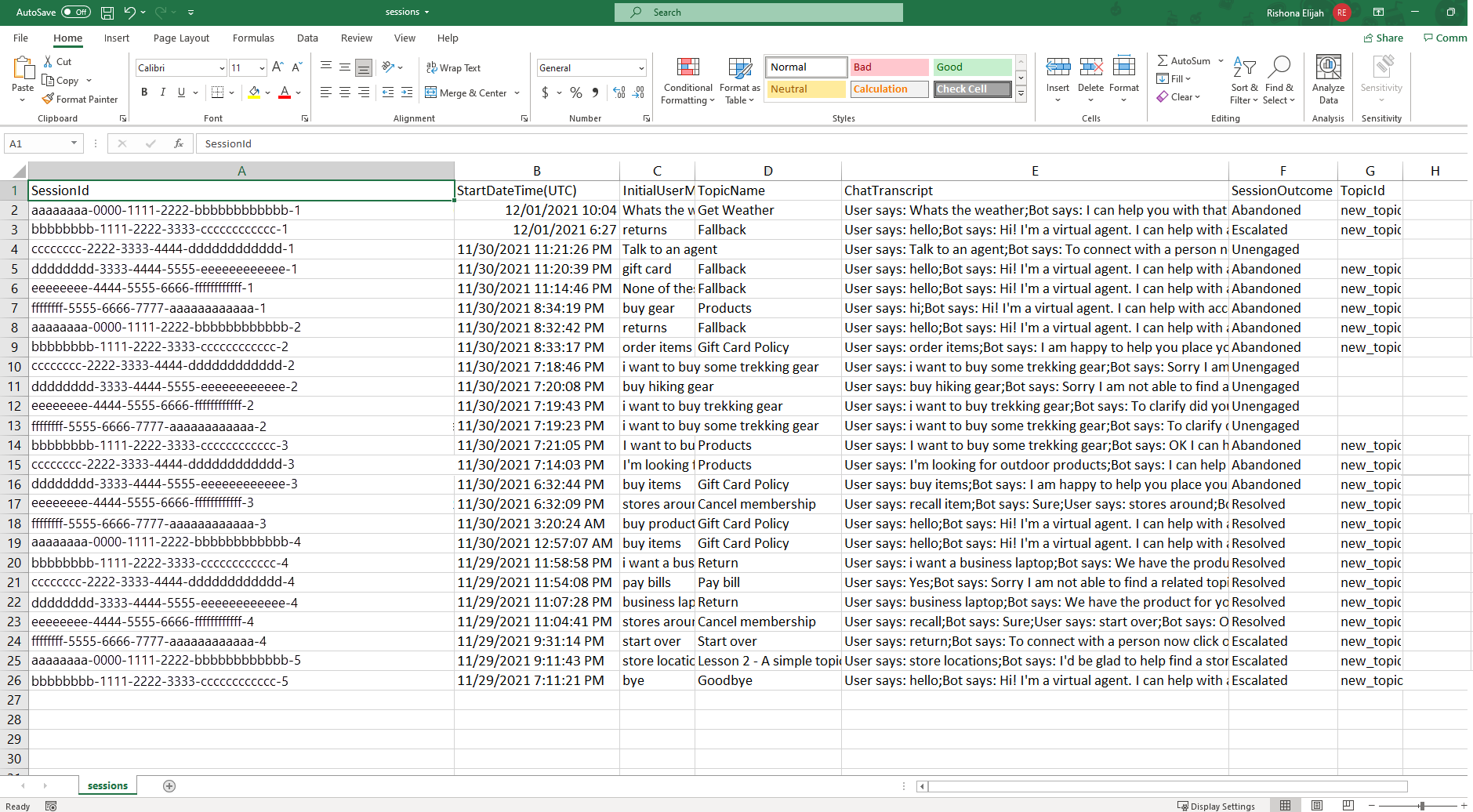Click Format as Table icon
The image size is (1473, 812).
(741, 81)
